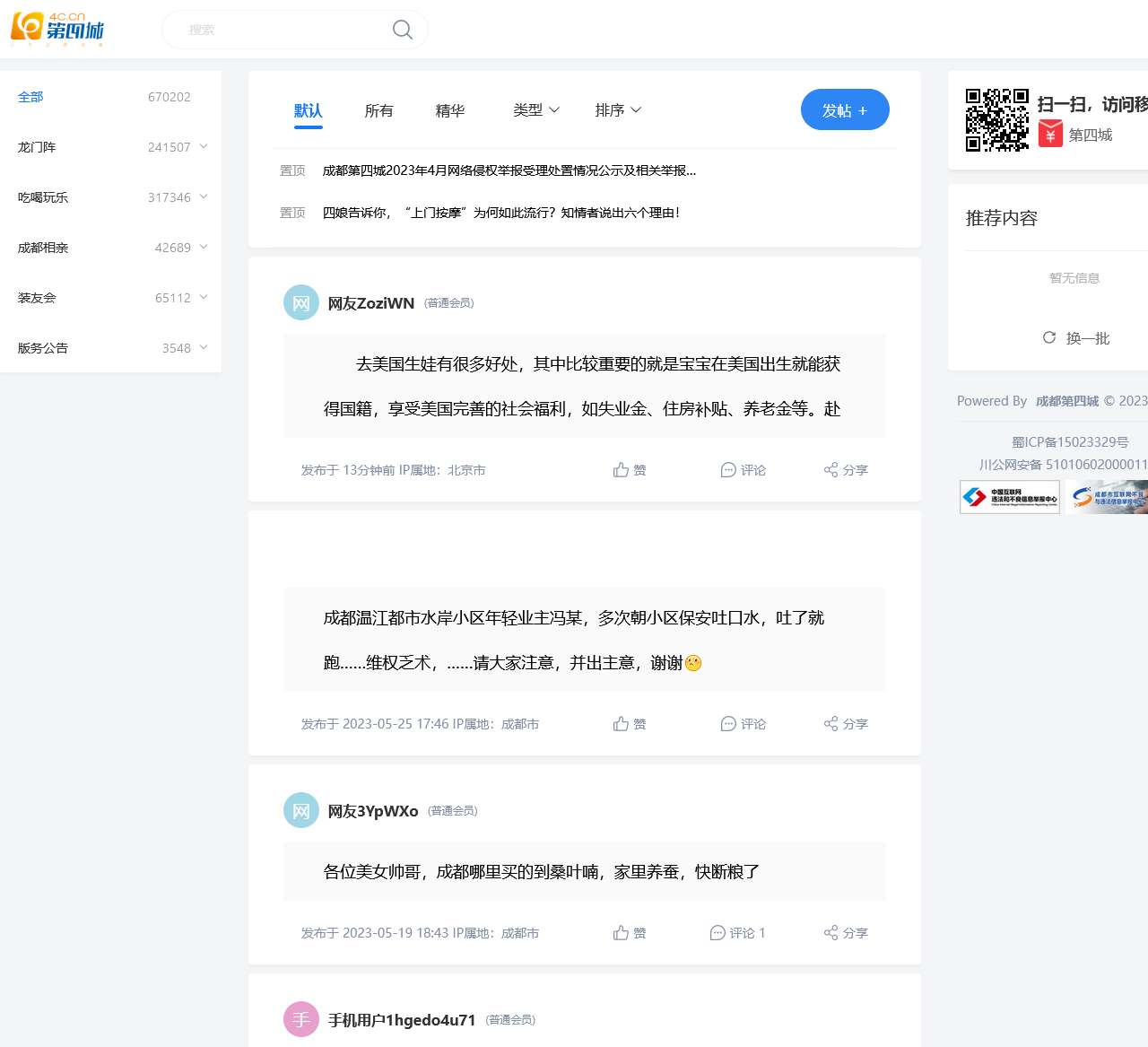The width and height of the screenshot is (1148, 1047).
Task: Open the 蜀ICP备15023329号 link
Action: pyautogui.click(x=1070, y=442)
